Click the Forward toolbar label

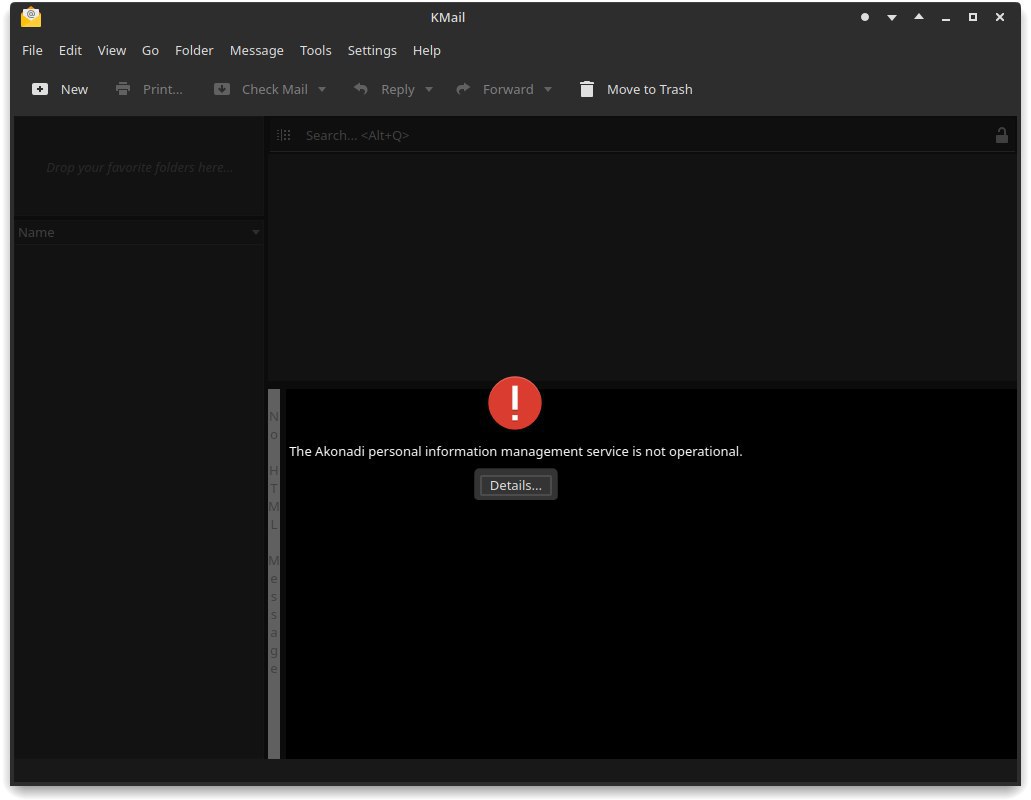(508, 89)
